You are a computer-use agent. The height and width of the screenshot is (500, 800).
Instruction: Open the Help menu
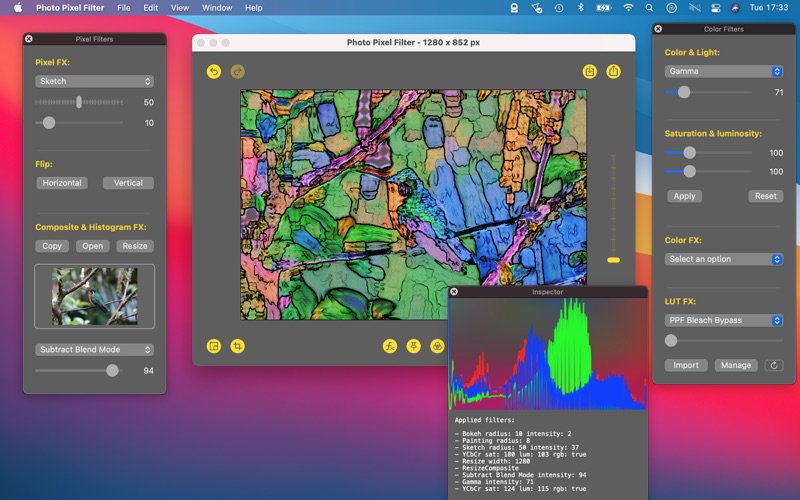pos(254,8)
